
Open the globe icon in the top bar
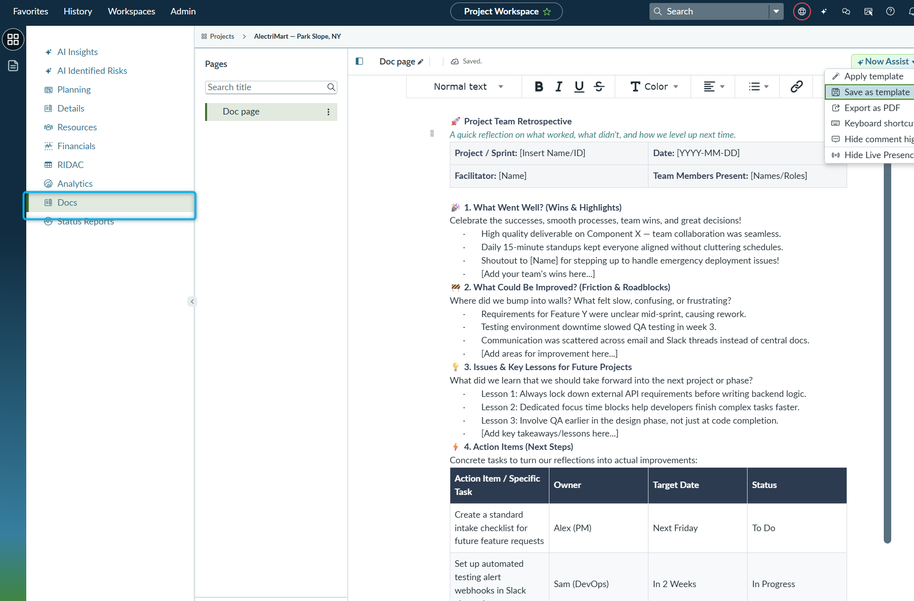pos(802,12)
